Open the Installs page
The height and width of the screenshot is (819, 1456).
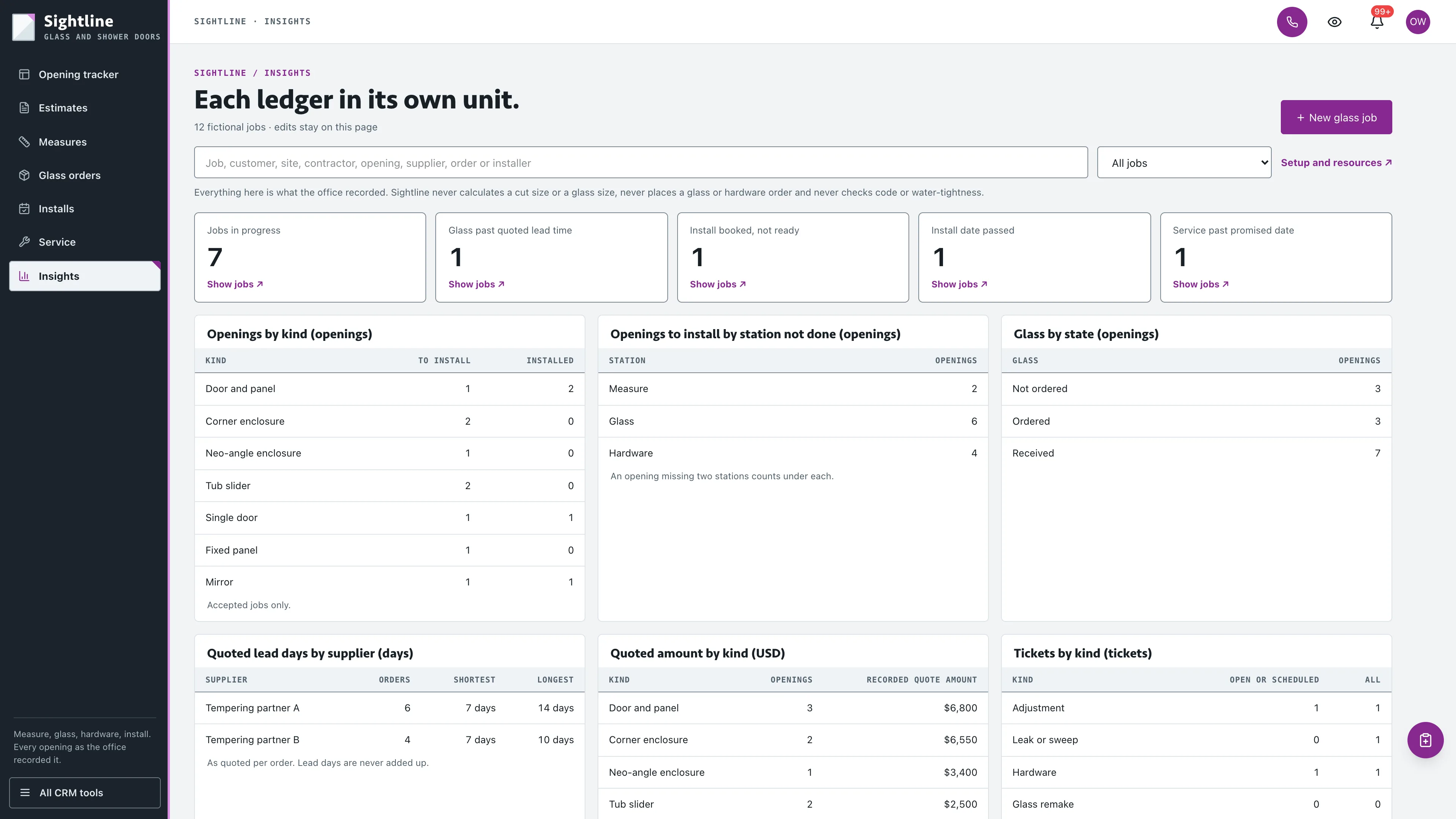(x=85, y=209)
